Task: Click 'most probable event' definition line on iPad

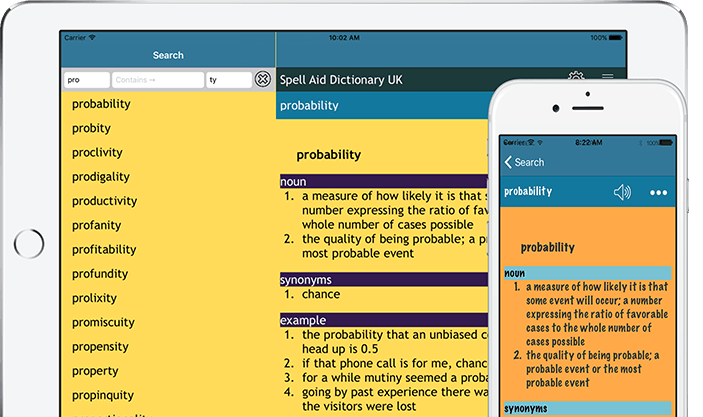Action: point(358,253)
